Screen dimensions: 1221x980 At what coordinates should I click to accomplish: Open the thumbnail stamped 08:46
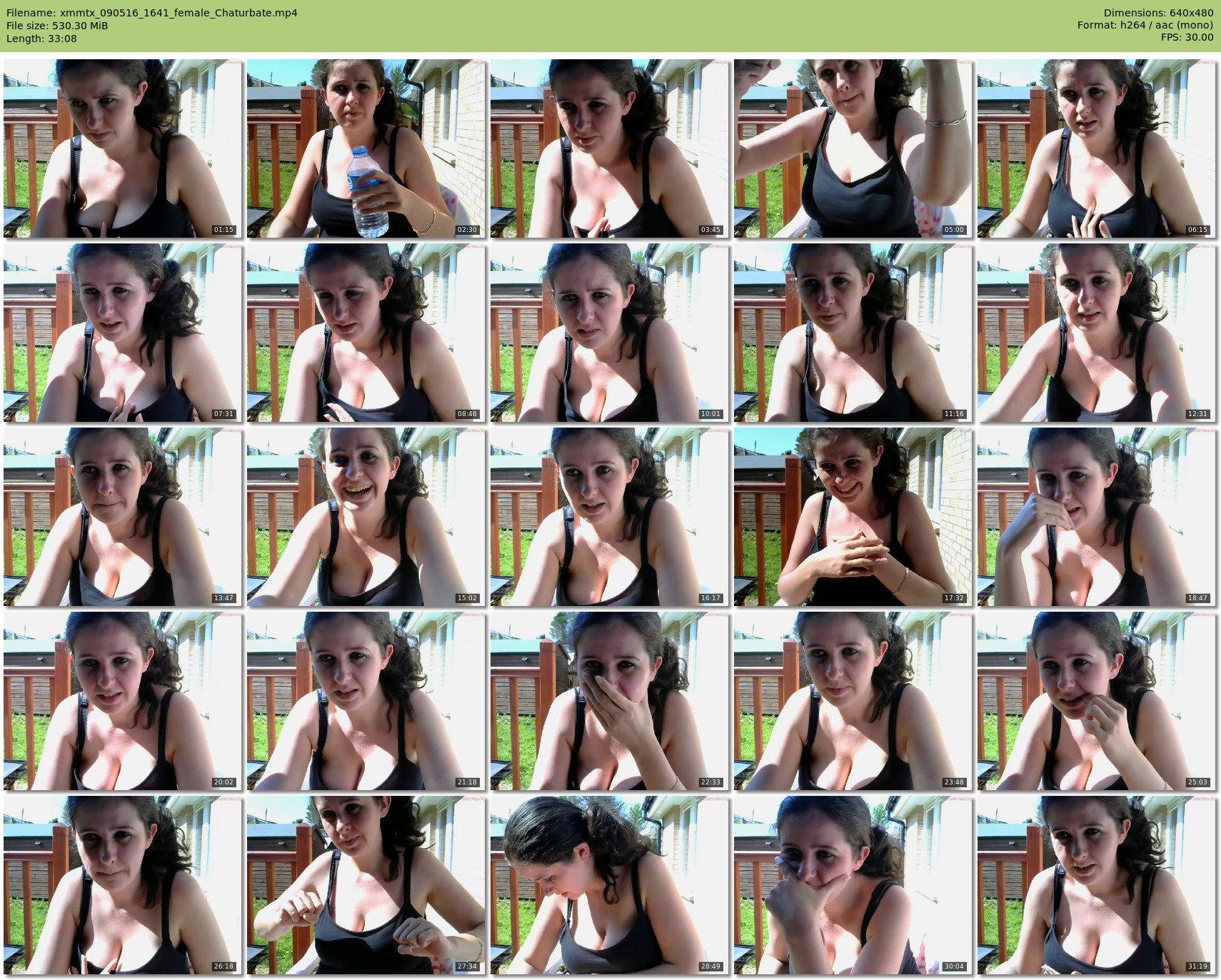366,333
